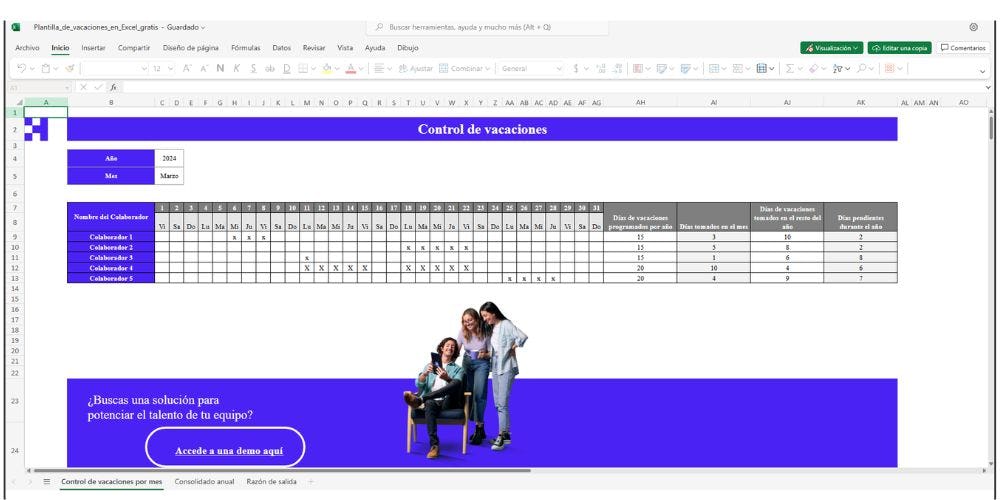Image resolution: width=1000 pixels, height=500 pixels.
Task: Click the Excel app logo icon
Action: point(16,27)
